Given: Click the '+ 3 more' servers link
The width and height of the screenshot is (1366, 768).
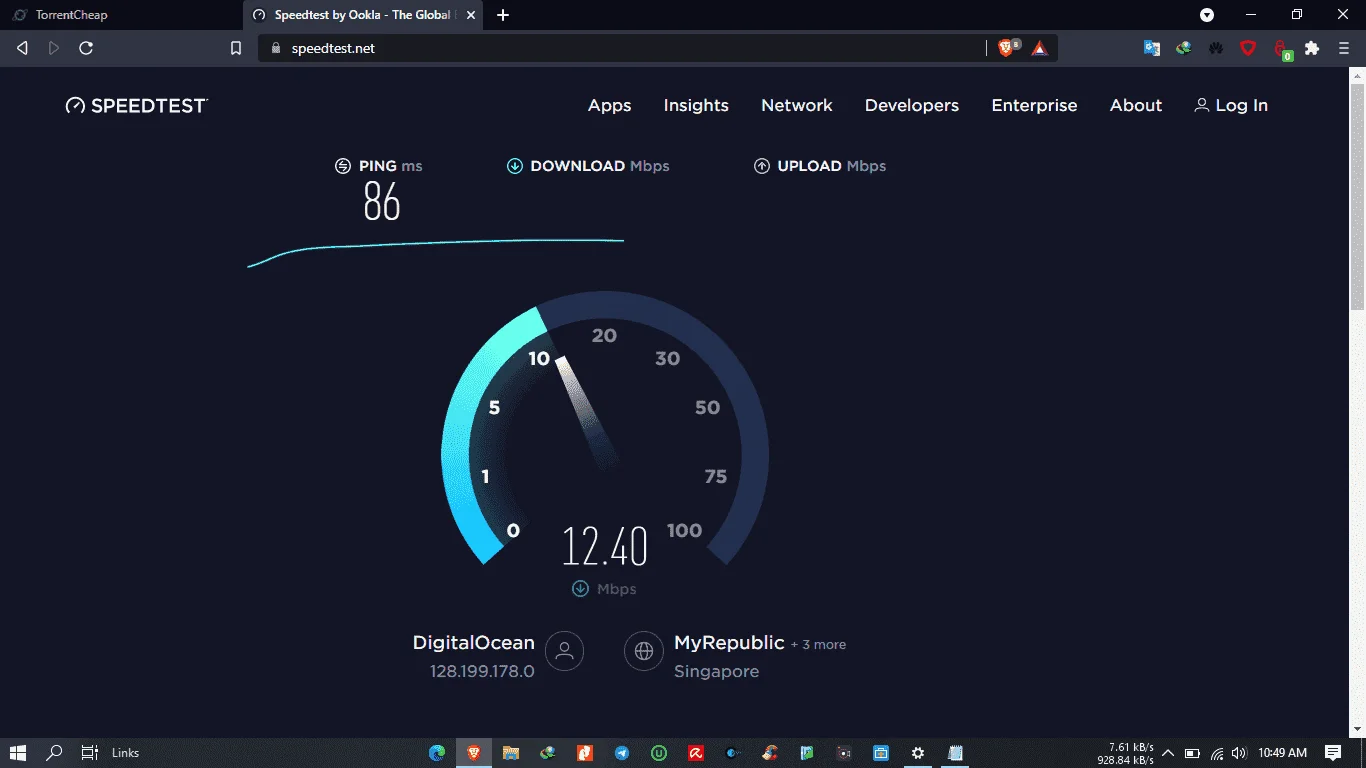Looking at the screenshot, I should click(818, 645).
